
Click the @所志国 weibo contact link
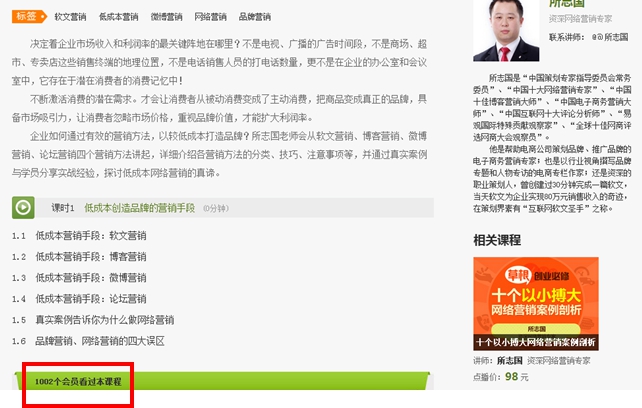(610, 37)
